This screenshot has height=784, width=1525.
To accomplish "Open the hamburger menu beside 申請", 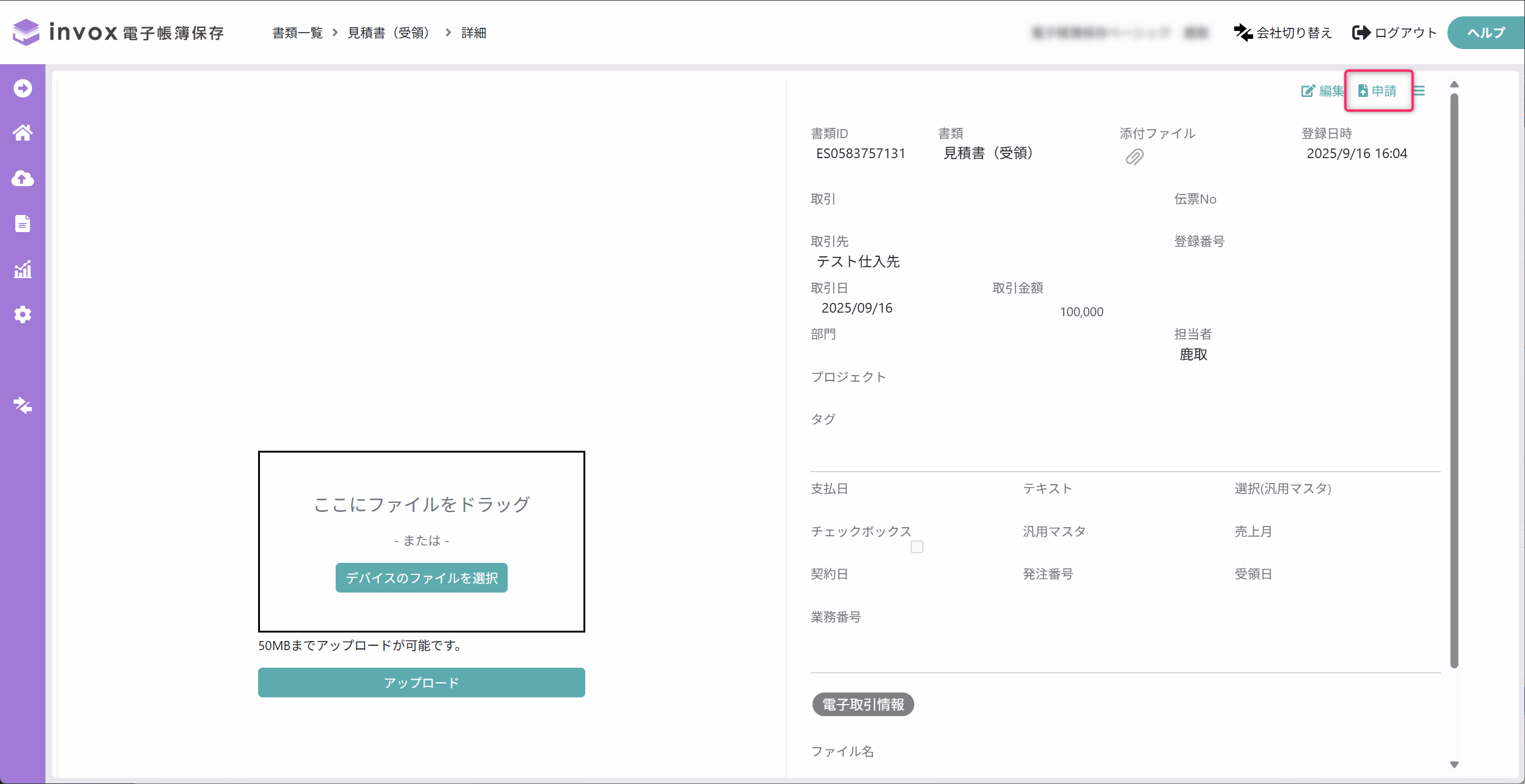I will coord(1419,91).
